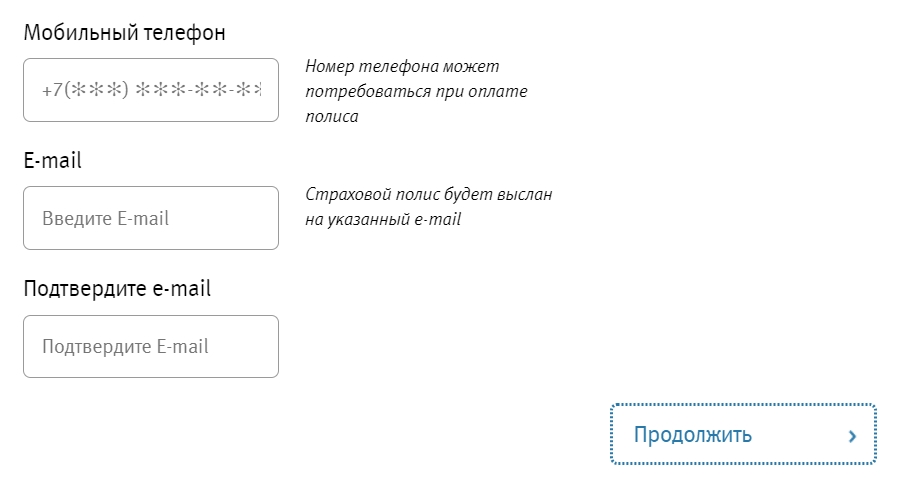The height and width of the screenshot is (490, 899).
Task: Click the Введите E-mail placeholder text
Action: point(105,218)
